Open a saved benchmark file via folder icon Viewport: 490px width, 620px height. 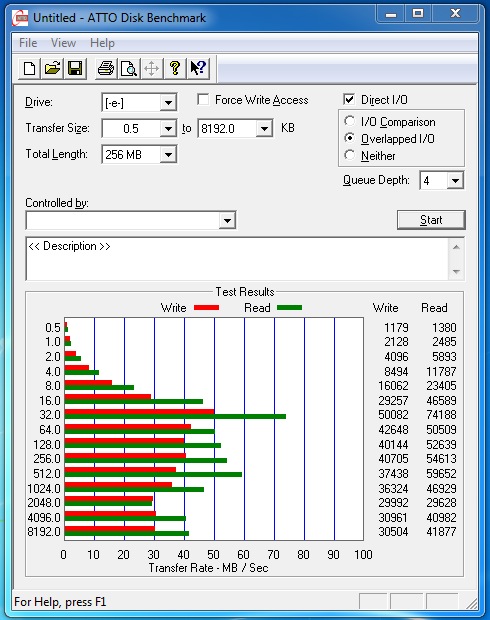point(53,68)
